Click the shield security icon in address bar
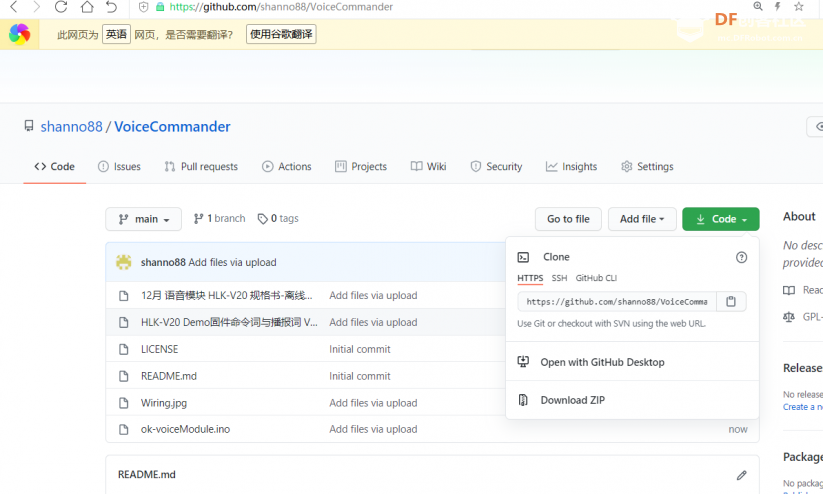The image size is (823, 494). [x=143, y=7]
